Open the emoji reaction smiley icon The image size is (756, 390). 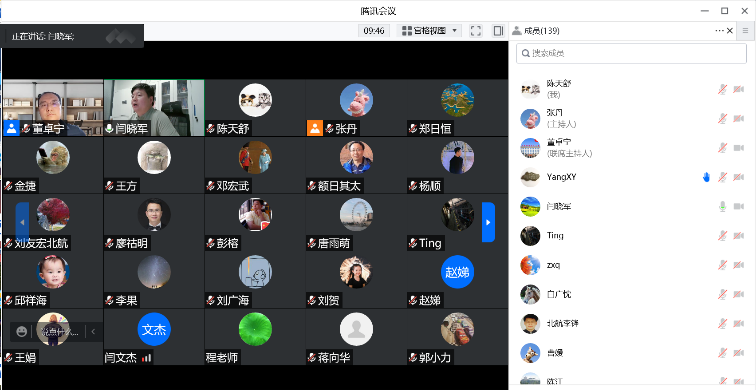click(x=21, y=332)
